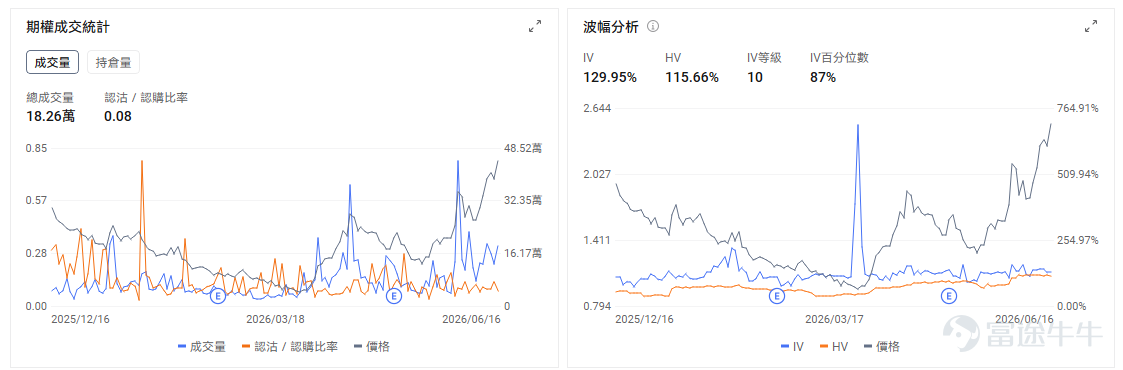Switch to the 持倉量 tab

click(x=113, y=62)
